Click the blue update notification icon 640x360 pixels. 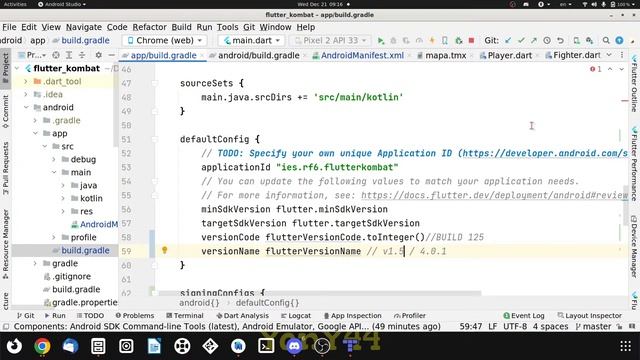tap(619, 40)
